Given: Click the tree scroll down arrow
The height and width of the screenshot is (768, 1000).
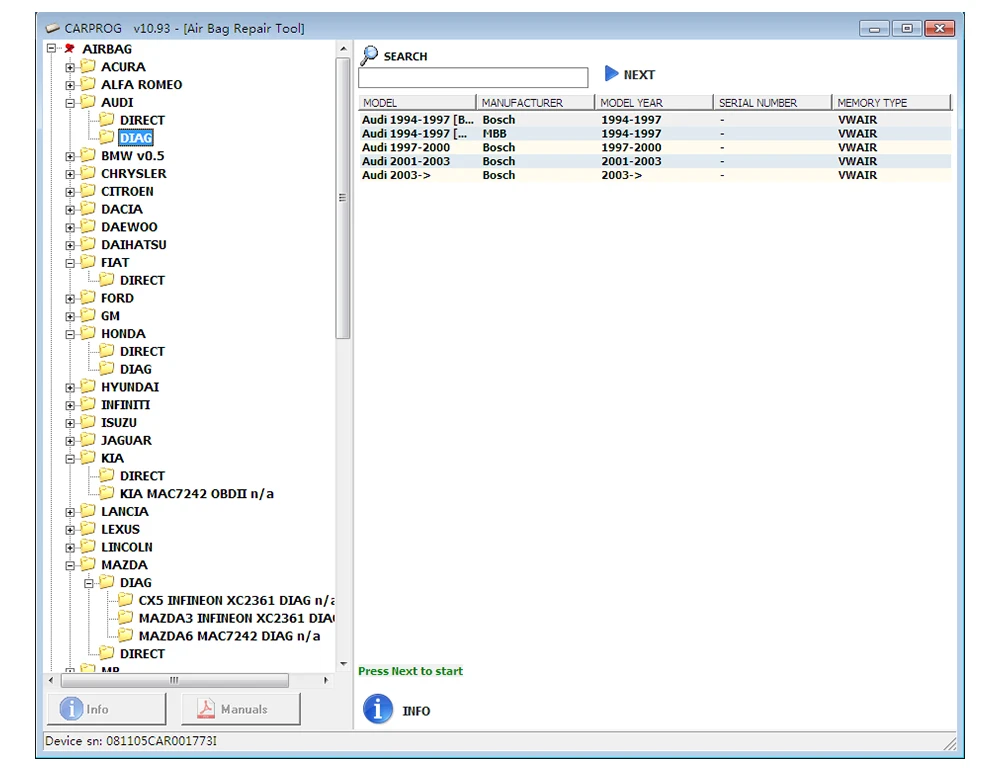Looking at the screenshot, I should click(x=344, y=664).
